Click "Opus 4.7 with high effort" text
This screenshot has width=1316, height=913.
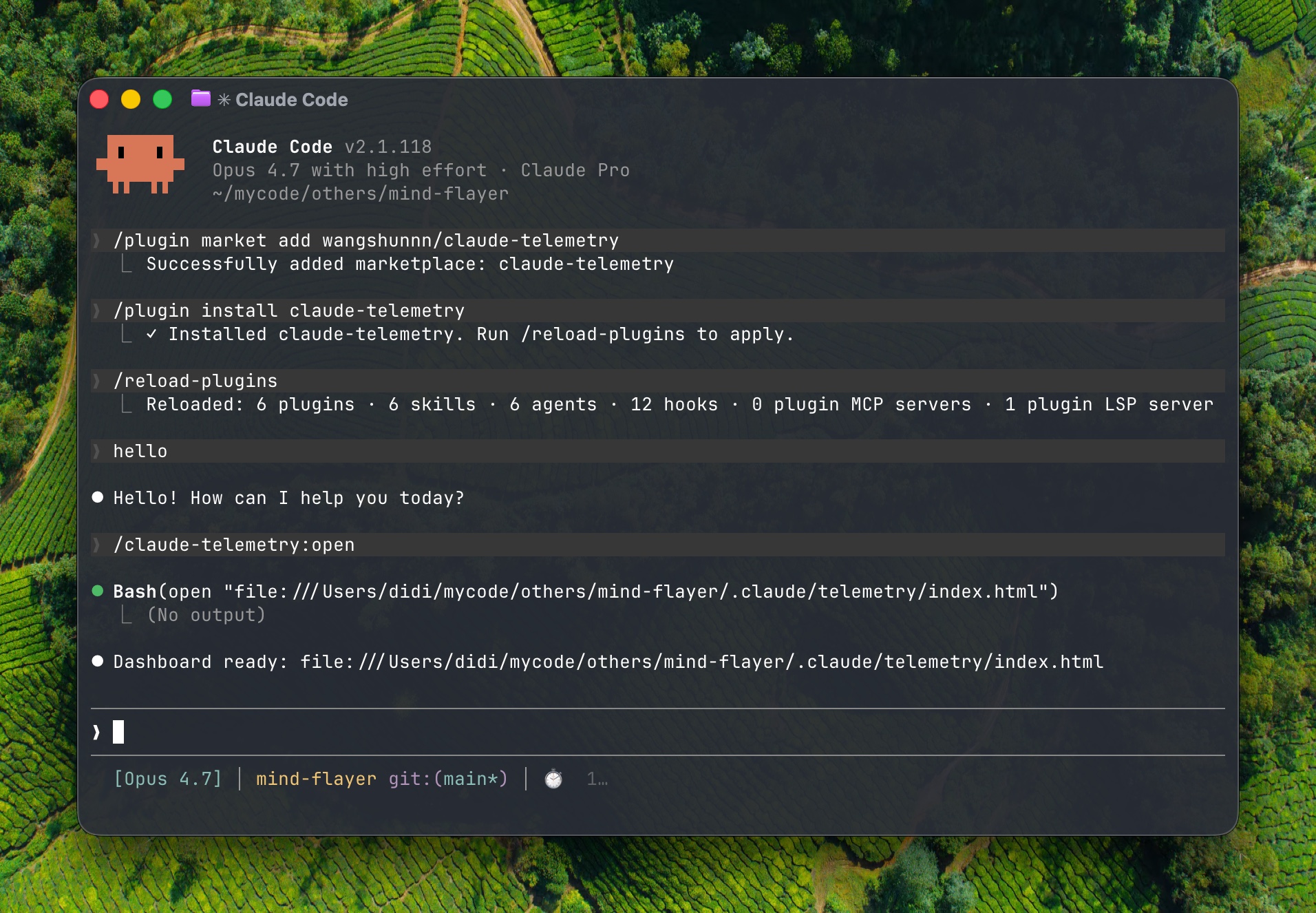pos(350,170)
